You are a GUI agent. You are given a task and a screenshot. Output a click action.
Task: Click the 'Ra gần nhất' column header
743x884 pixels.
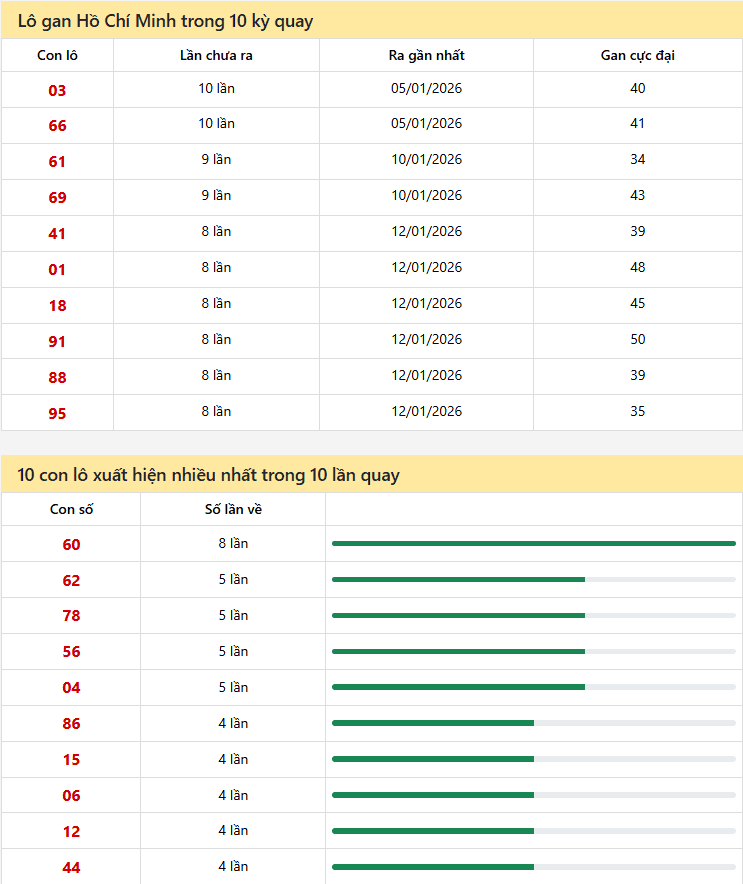tap(426, 55)
